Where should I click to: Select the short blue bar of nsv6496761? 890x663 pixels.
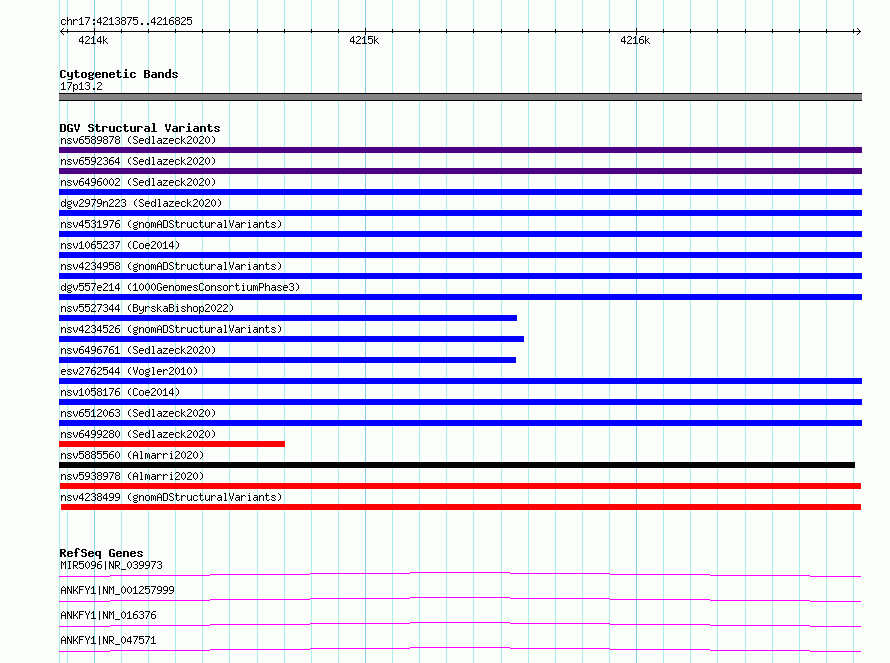287,360
